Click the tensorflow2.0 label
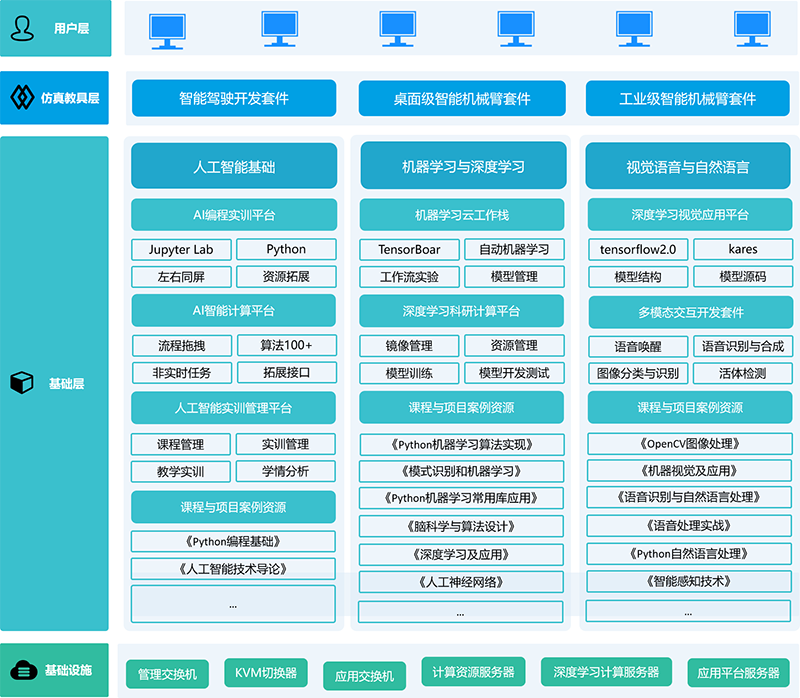Viewport: 800px width, 698px height. click(640, 249)
